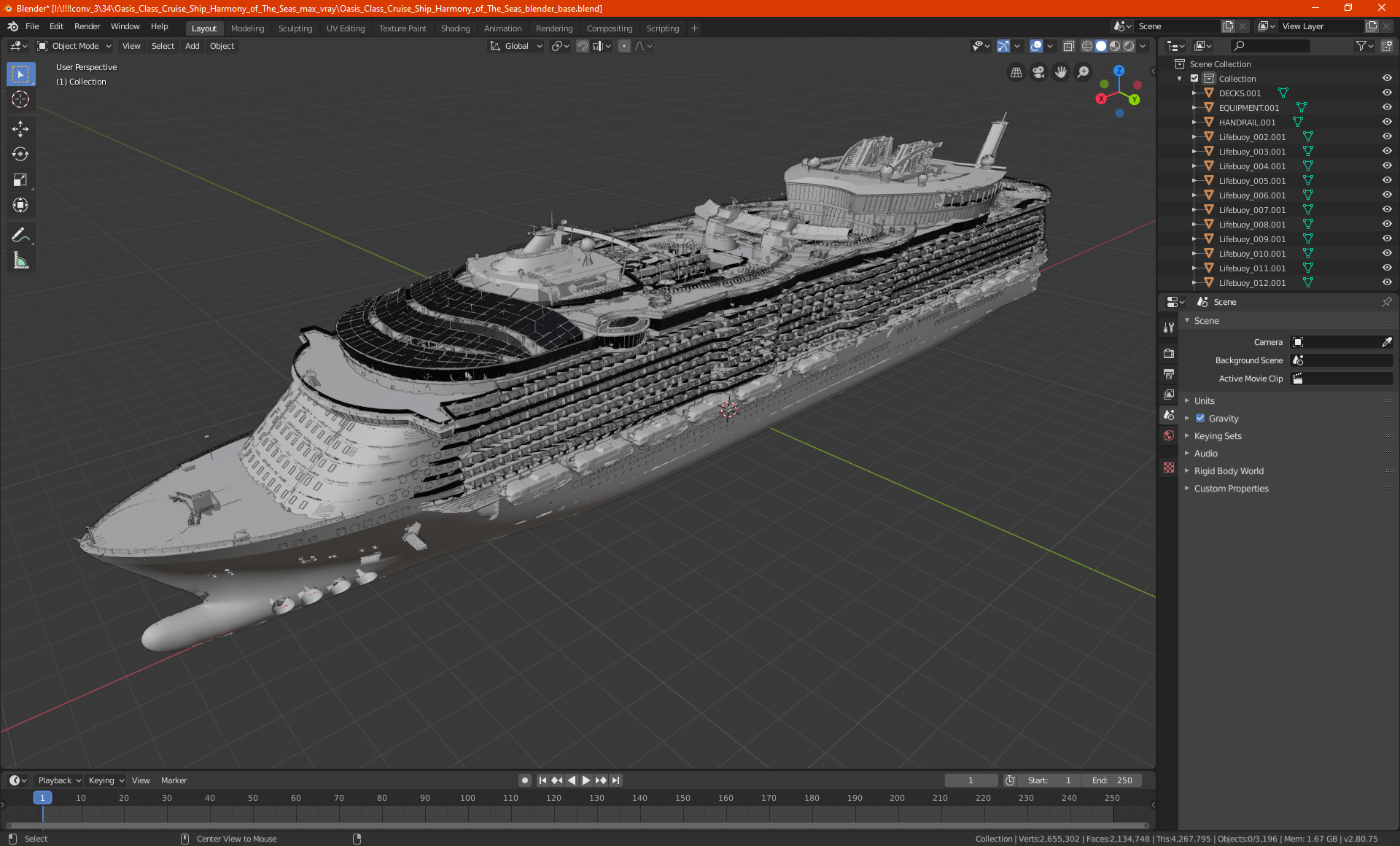Screen dimensions: 1400x846
Task: Toggle X-ray display in viewport
Action: [x=1069, y=46]
